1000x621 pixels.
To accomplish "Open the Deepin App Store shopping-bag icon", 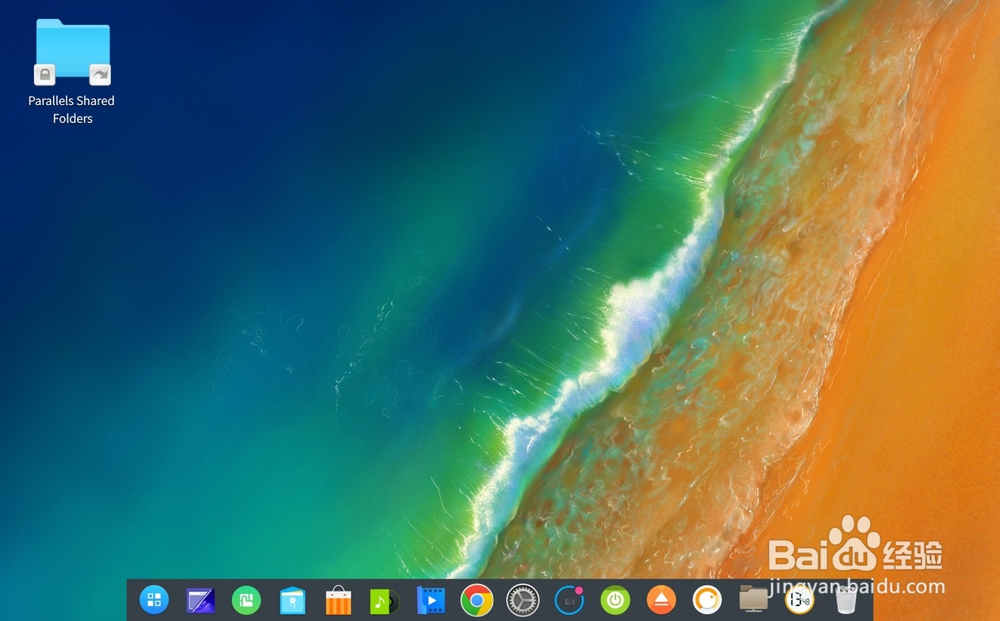I will [x=338, y=601].
